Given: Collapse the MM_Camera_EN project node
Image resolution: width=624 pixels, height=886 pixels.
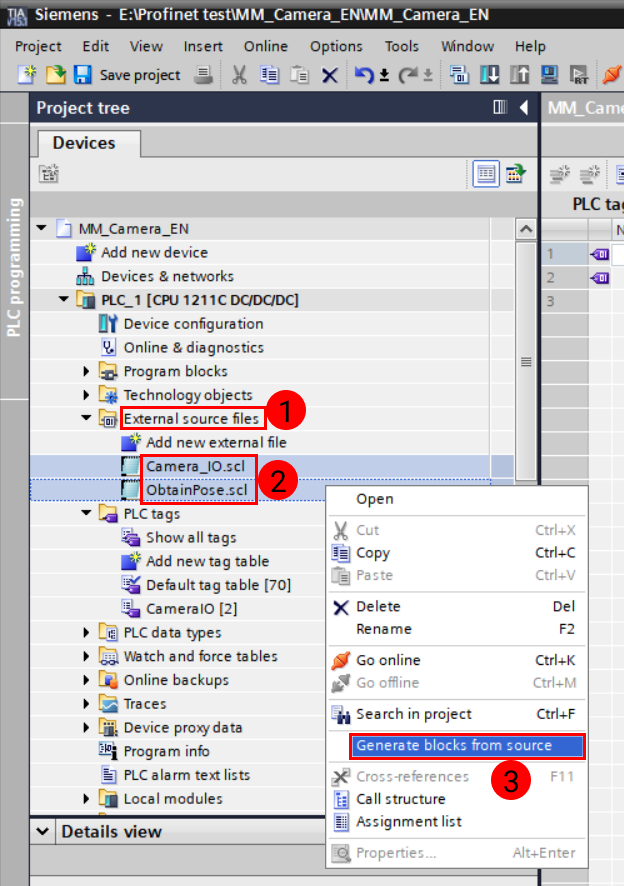Looking at the screenshot, I should tap(41, 228).
